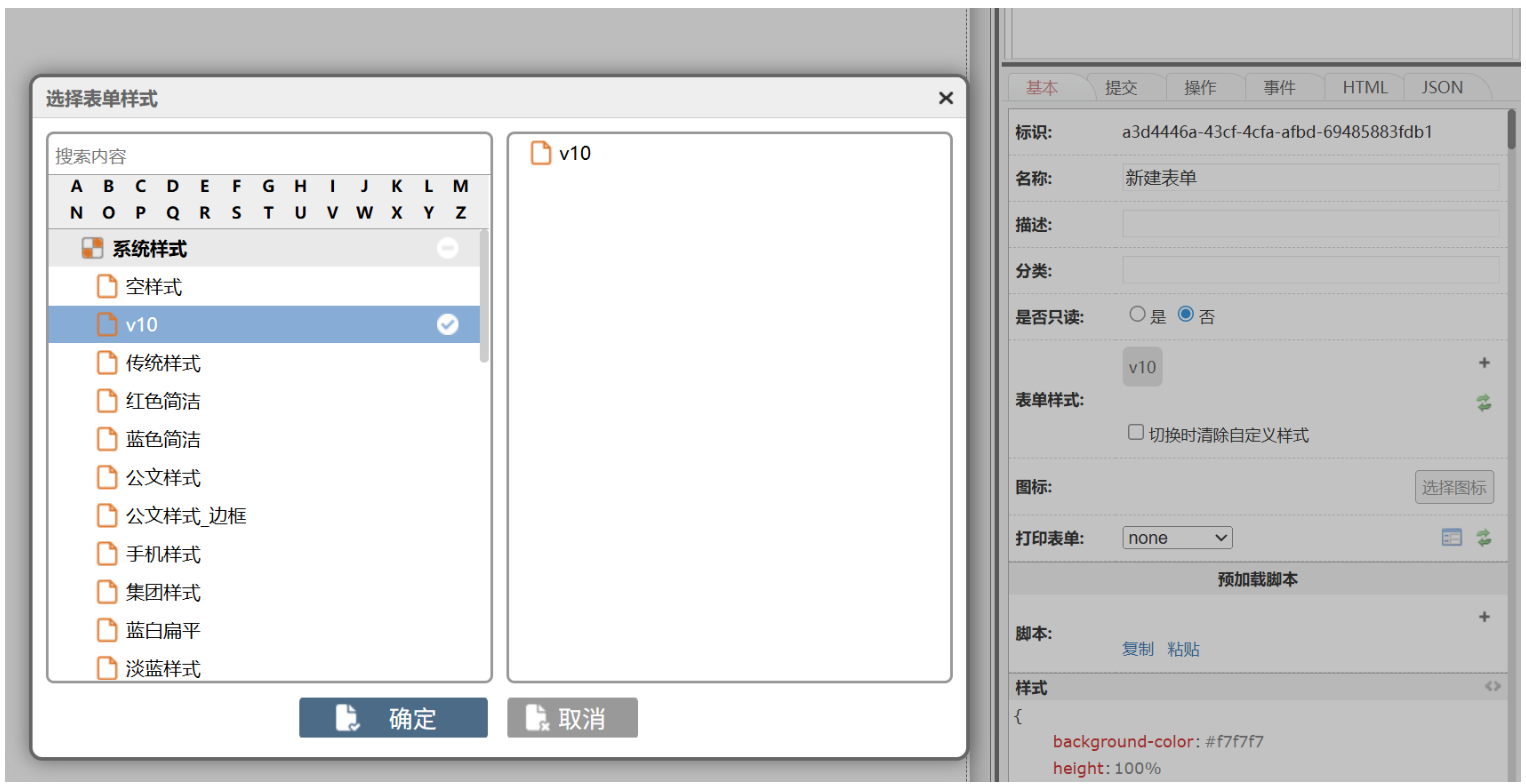Image resolution: width=1526 pixels, height=784 pixels.
Task: Click the plus icon in script row
Action: tap(1484, 617)
